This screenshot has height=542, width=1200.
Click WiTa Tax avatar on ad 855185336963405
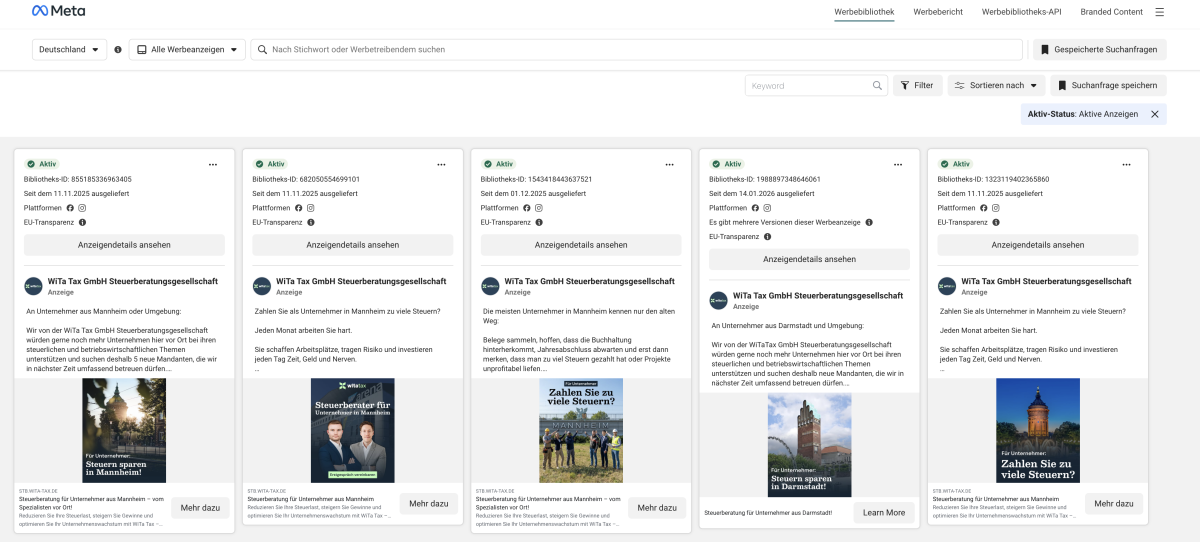click(x=33, y=286)
